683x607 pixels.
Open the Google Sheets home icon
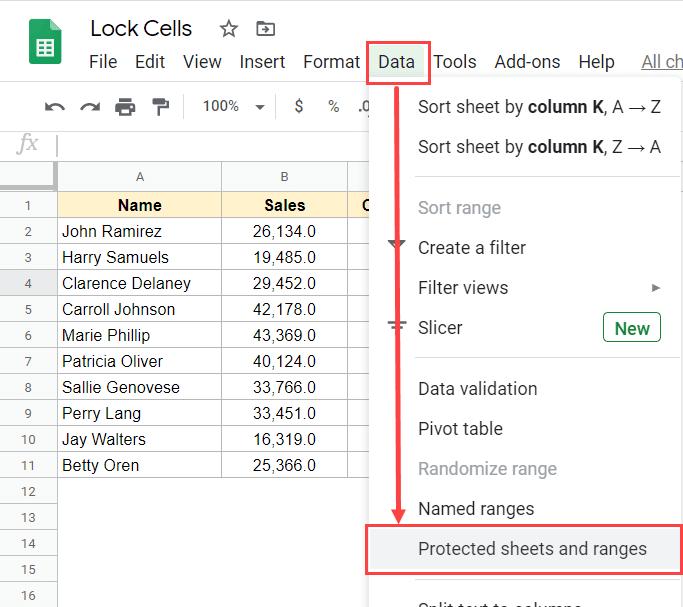click(45, 42)
